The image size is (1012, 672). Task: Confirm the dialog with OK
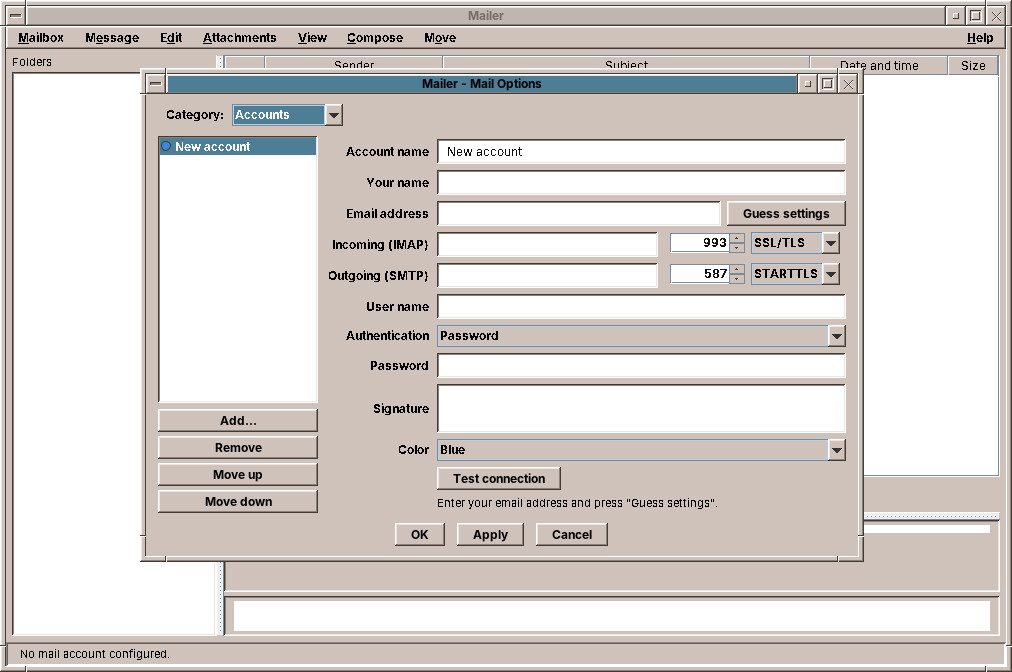[420, 535]
